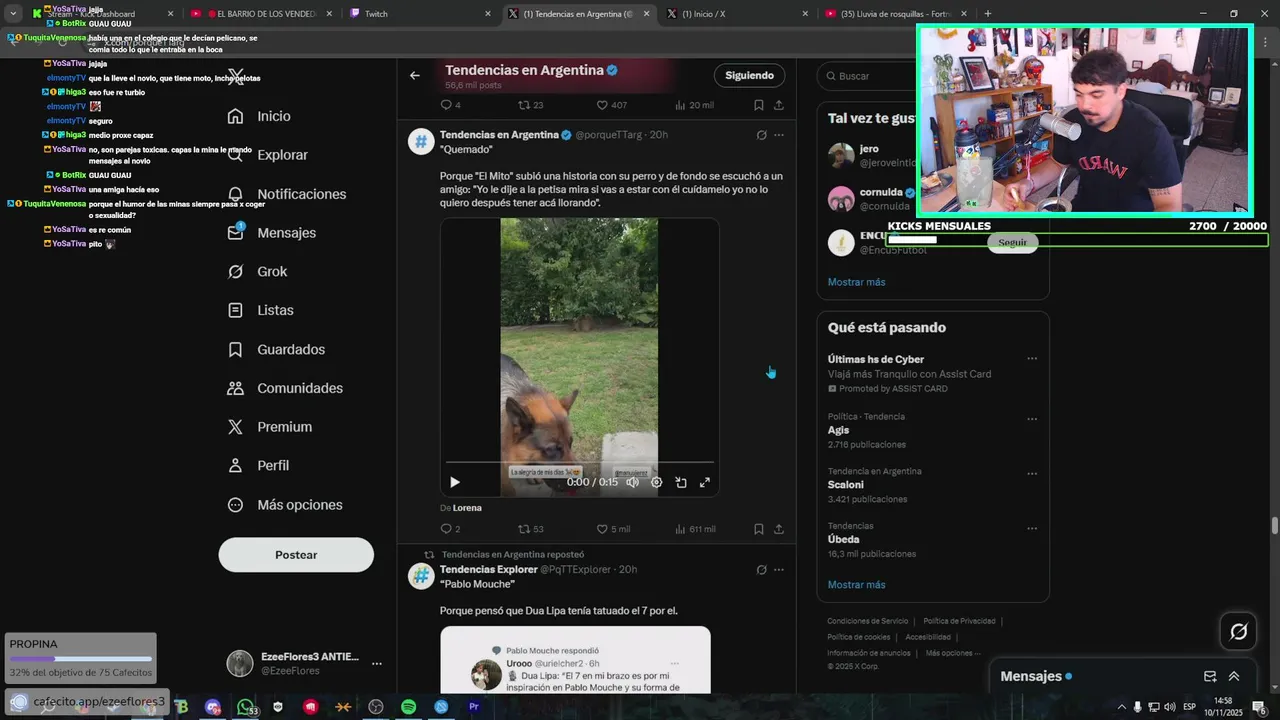Click Mostrar más under Tal vez te guste
The height and width of the screenshot is (720, 1280).
[x=856, y=282]
